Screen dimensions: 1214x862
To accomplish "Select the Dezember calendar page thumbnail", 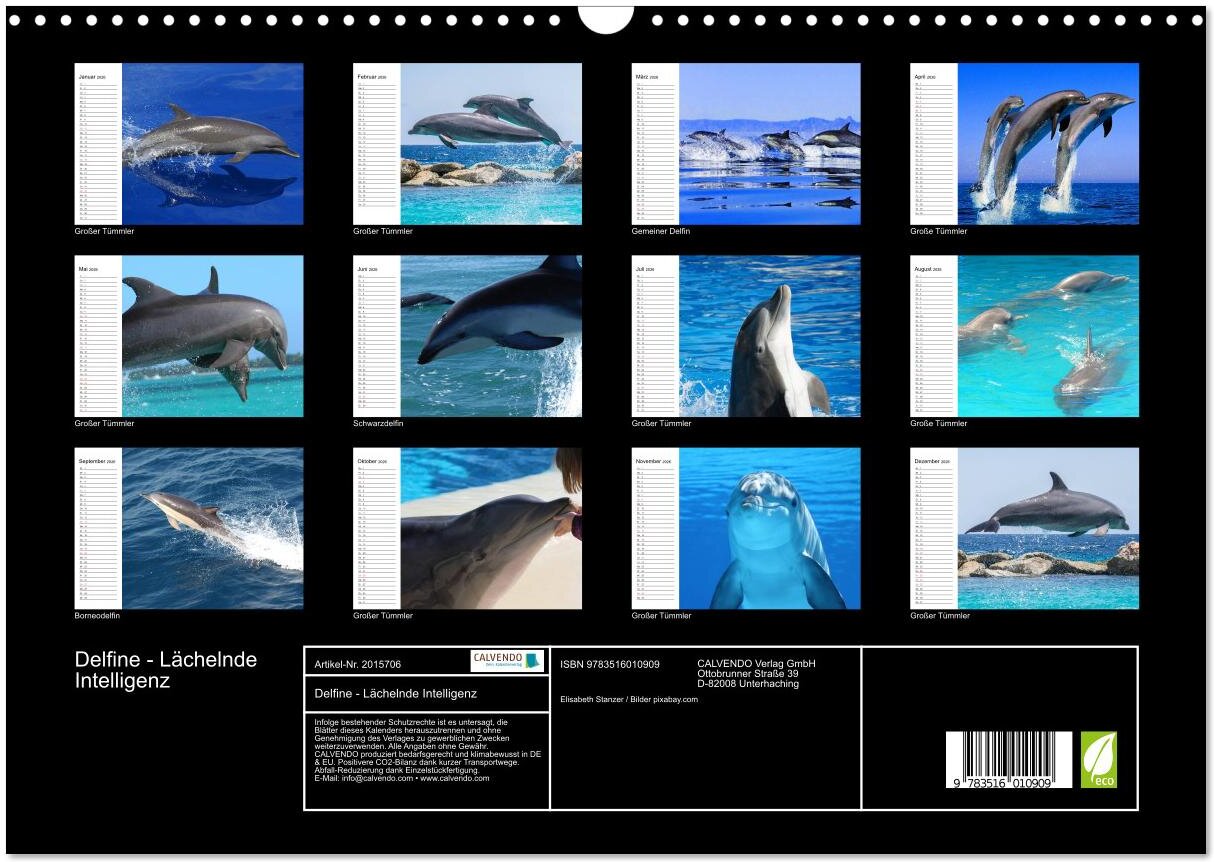I will click(x=1024, y=528).
